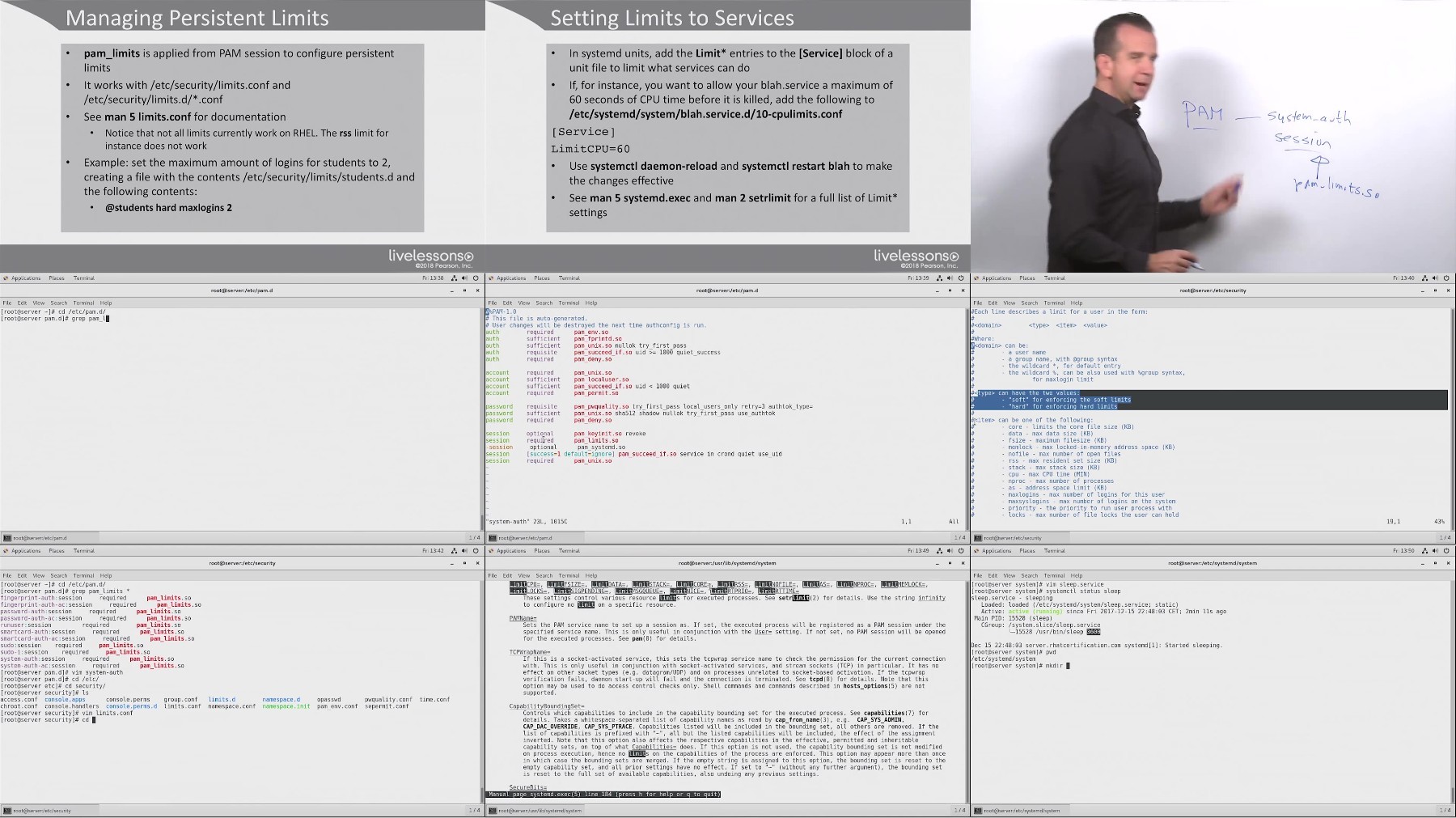Click the scrollbar of the grep pam_l terminal
Screen dimensions: 1456x818
[x=482, y=418]
